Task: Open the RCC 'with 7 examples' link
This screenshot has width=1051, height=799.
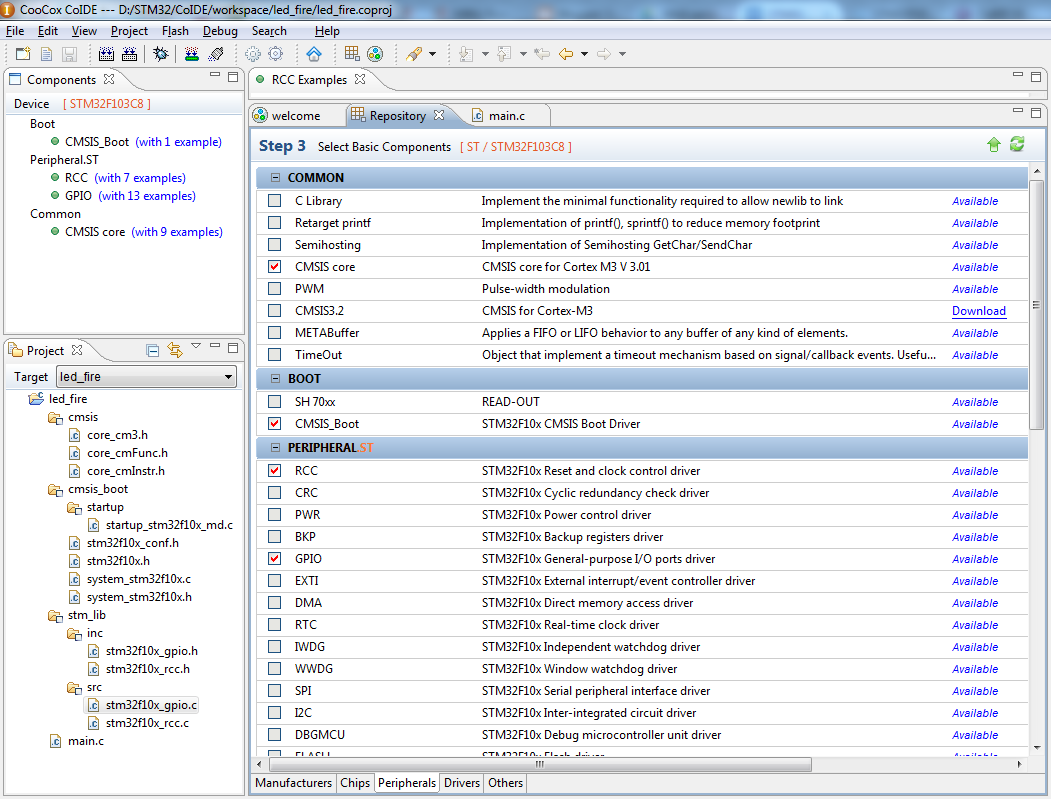Action: coord(140,178)
